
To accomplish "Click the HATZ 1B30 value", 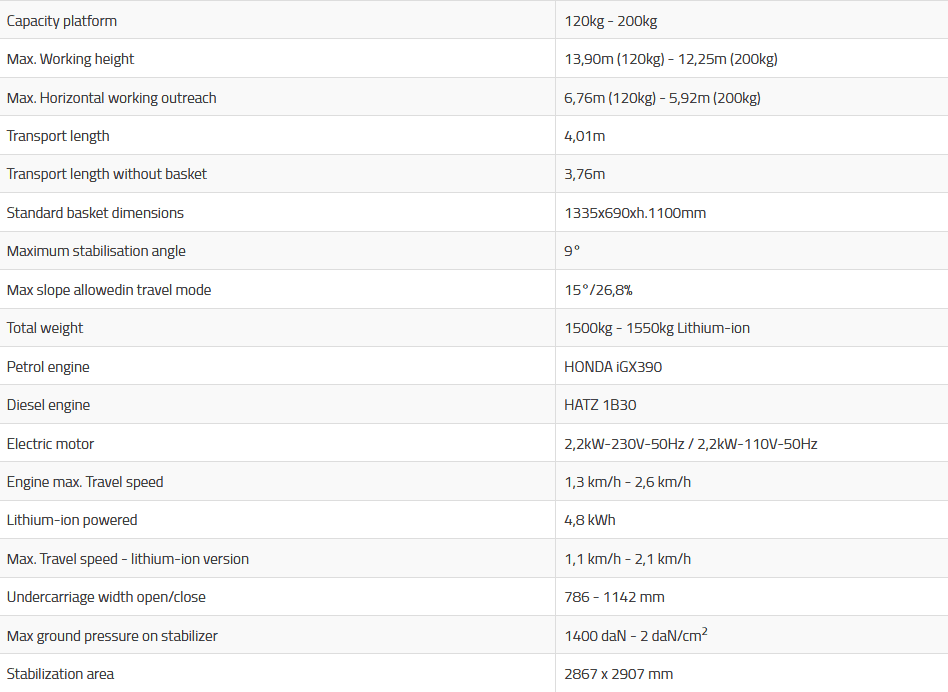I will [x=600, y=405].
